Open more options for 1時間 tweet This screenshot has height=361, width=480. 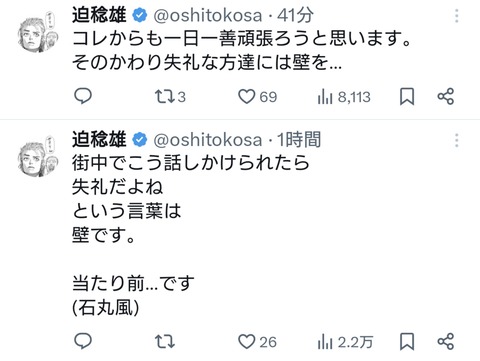point(457,140)
